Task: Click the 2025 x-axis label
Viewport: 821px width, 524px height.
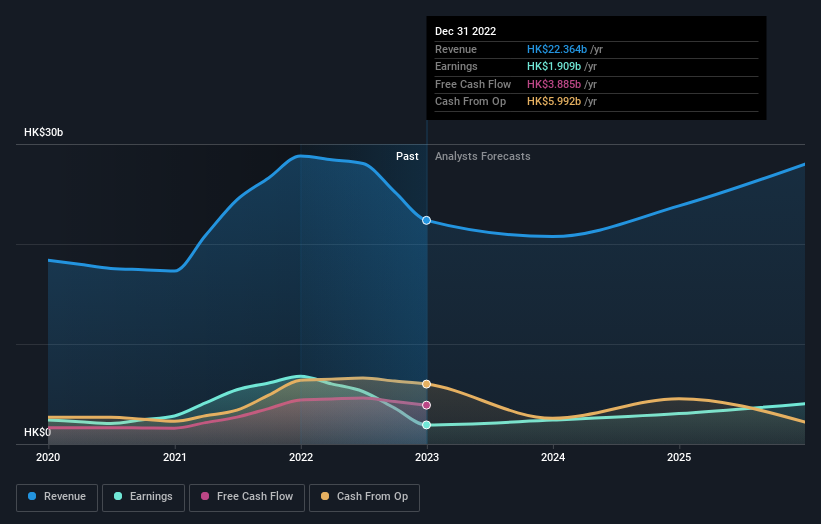Action: point(679,458)
